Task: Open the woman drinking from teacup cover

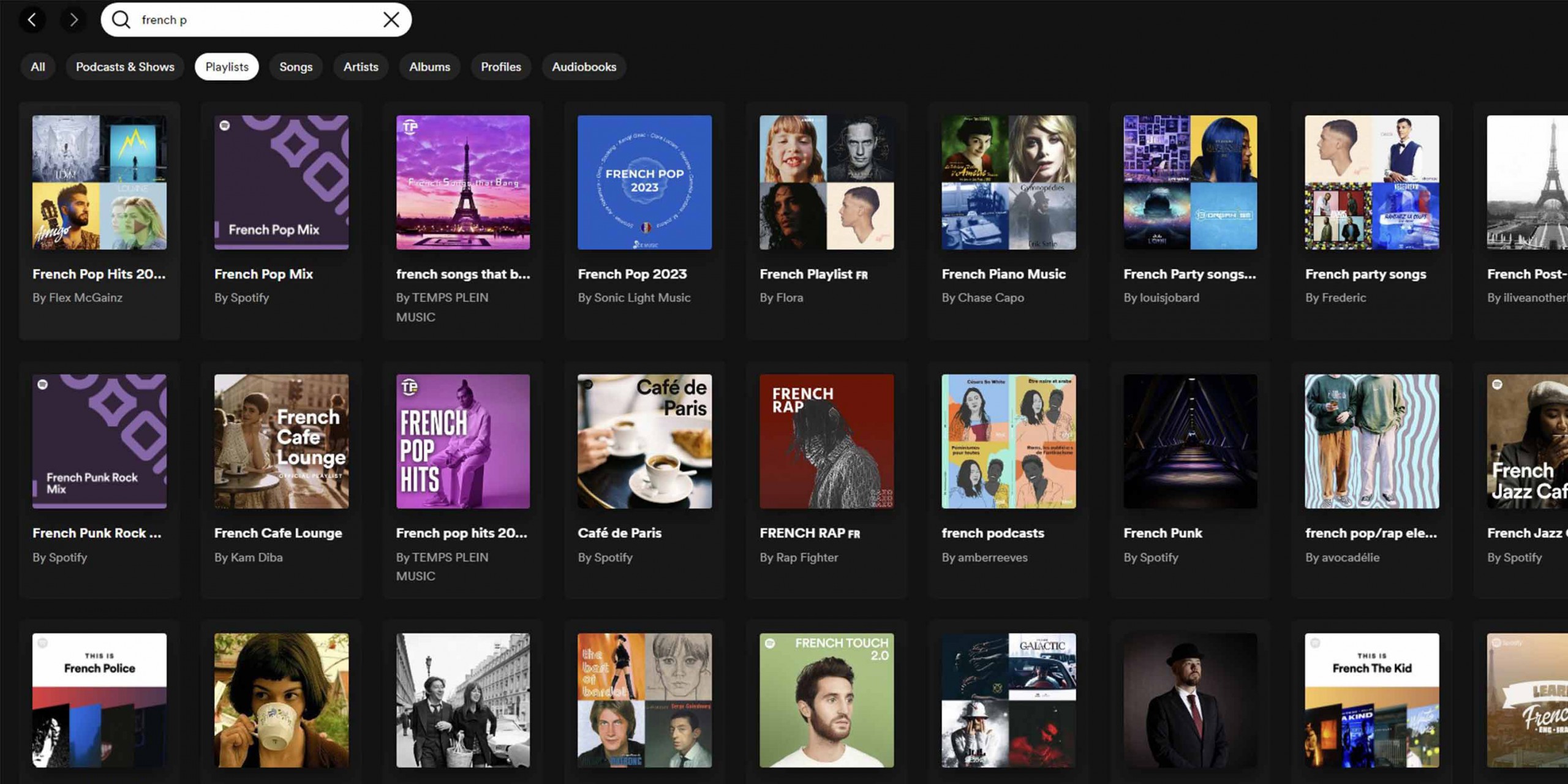Action: (281, 700)
